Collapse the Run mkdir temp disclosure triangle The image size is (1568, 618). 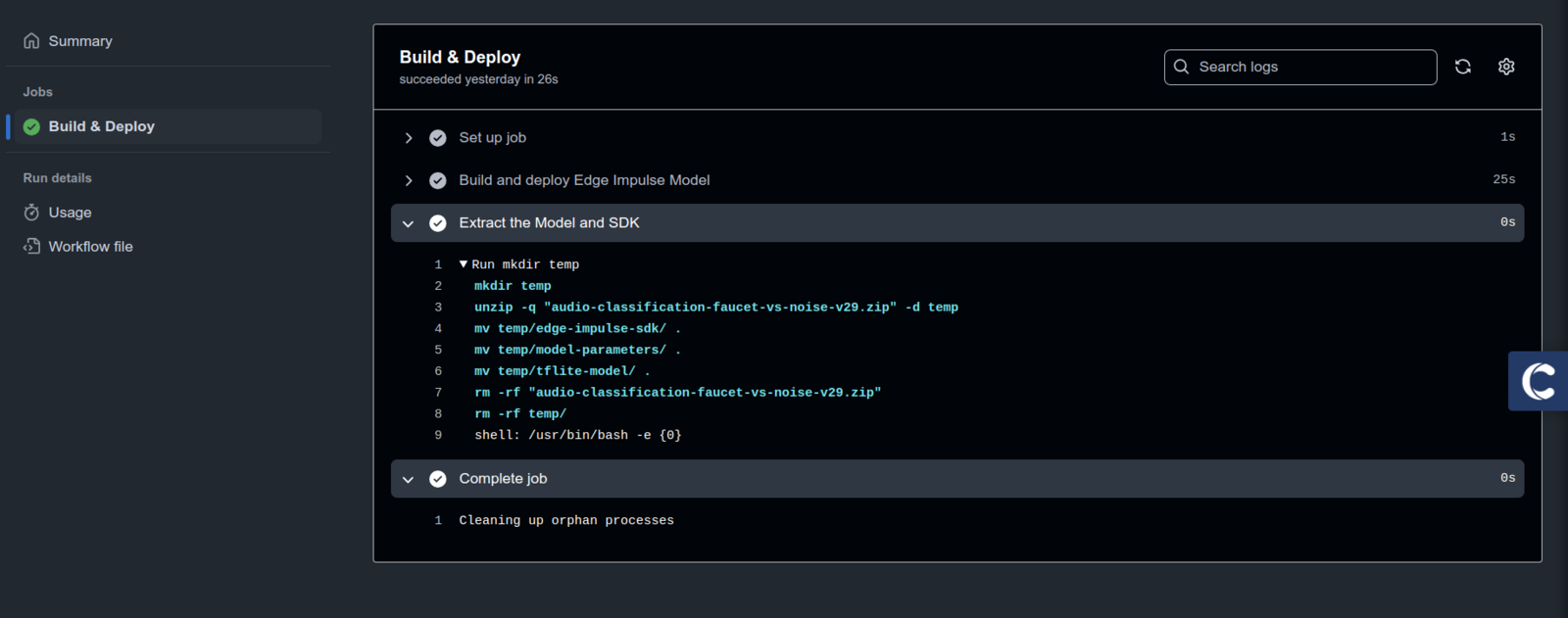pos(464,264)
